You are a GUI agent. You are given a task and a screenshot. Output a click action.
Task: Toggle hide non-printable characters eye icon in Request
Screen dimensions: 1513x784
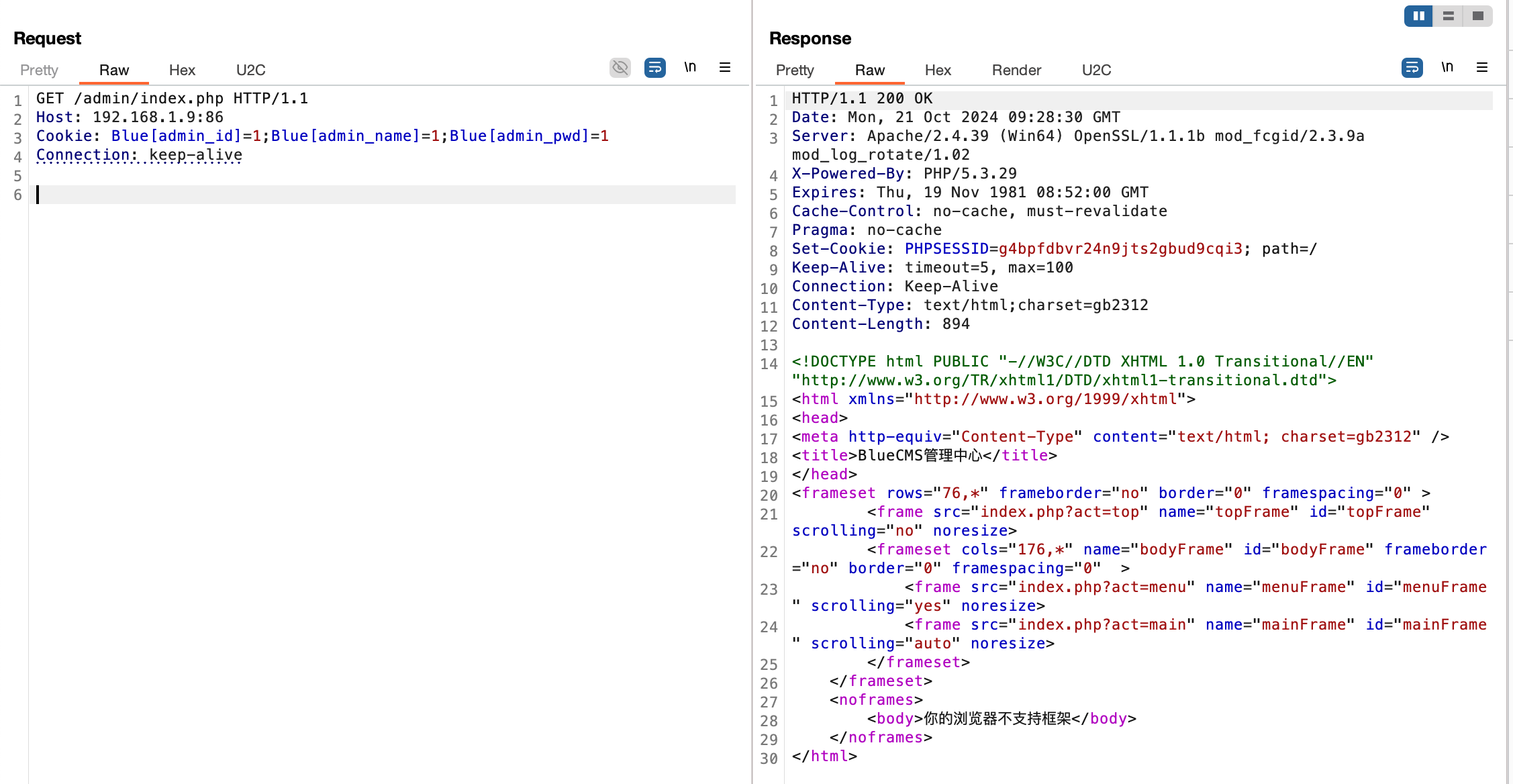[x=620, y=68]
